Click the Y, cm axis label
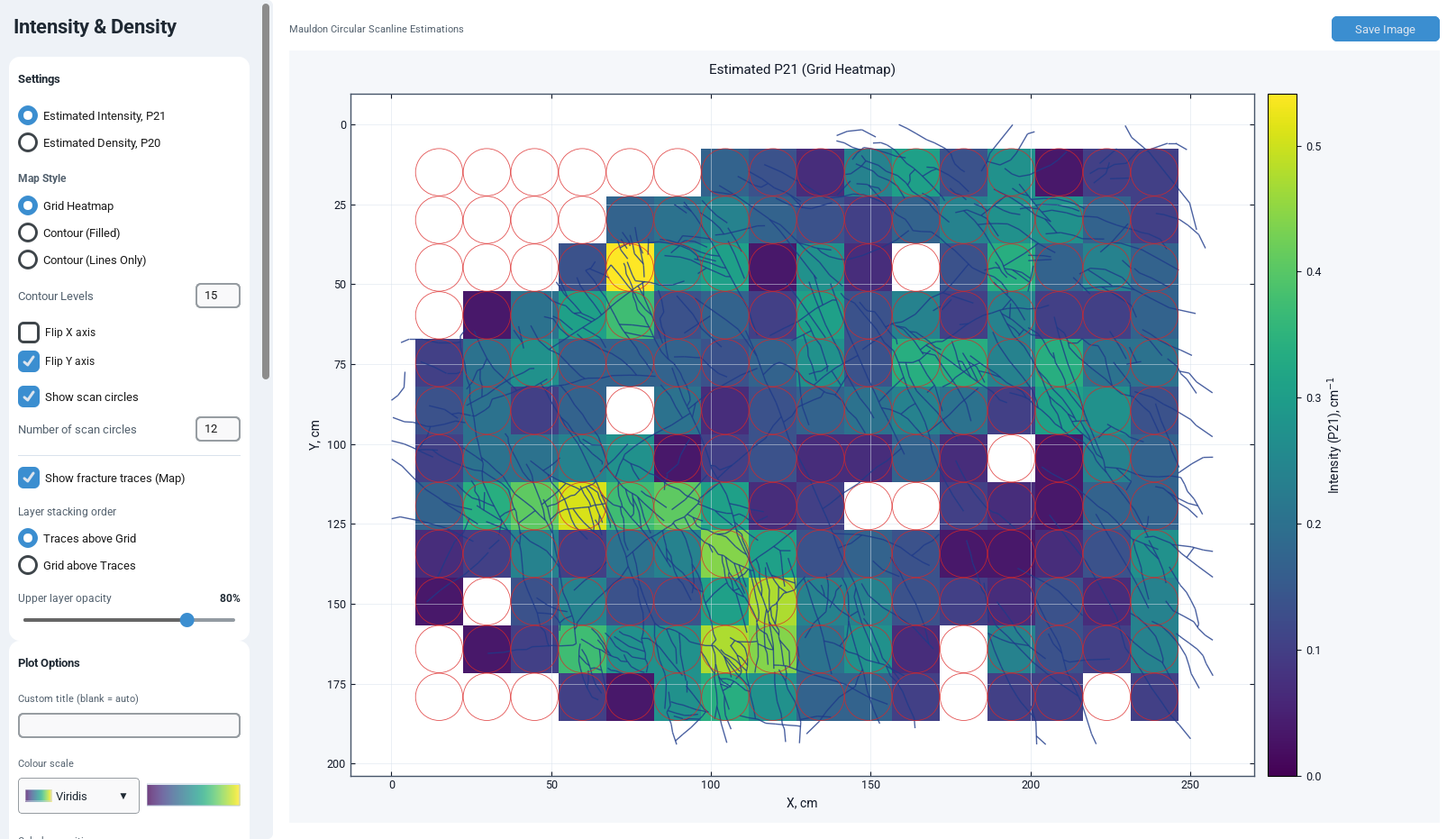1456x839 pixels. pyautogui.click(x=314, y=435)
